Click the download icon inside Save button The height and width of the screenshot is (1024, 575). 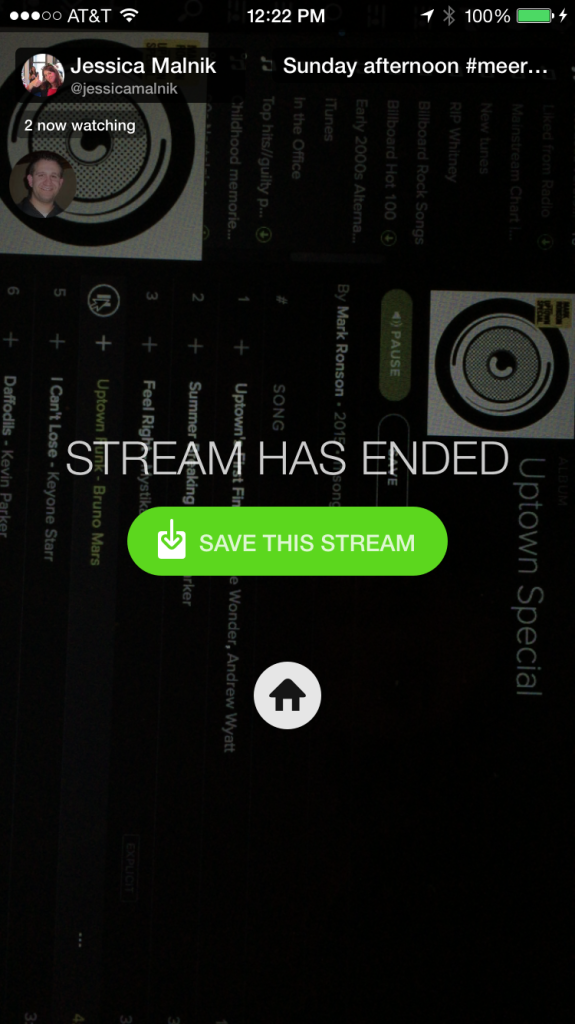(172, 539)
